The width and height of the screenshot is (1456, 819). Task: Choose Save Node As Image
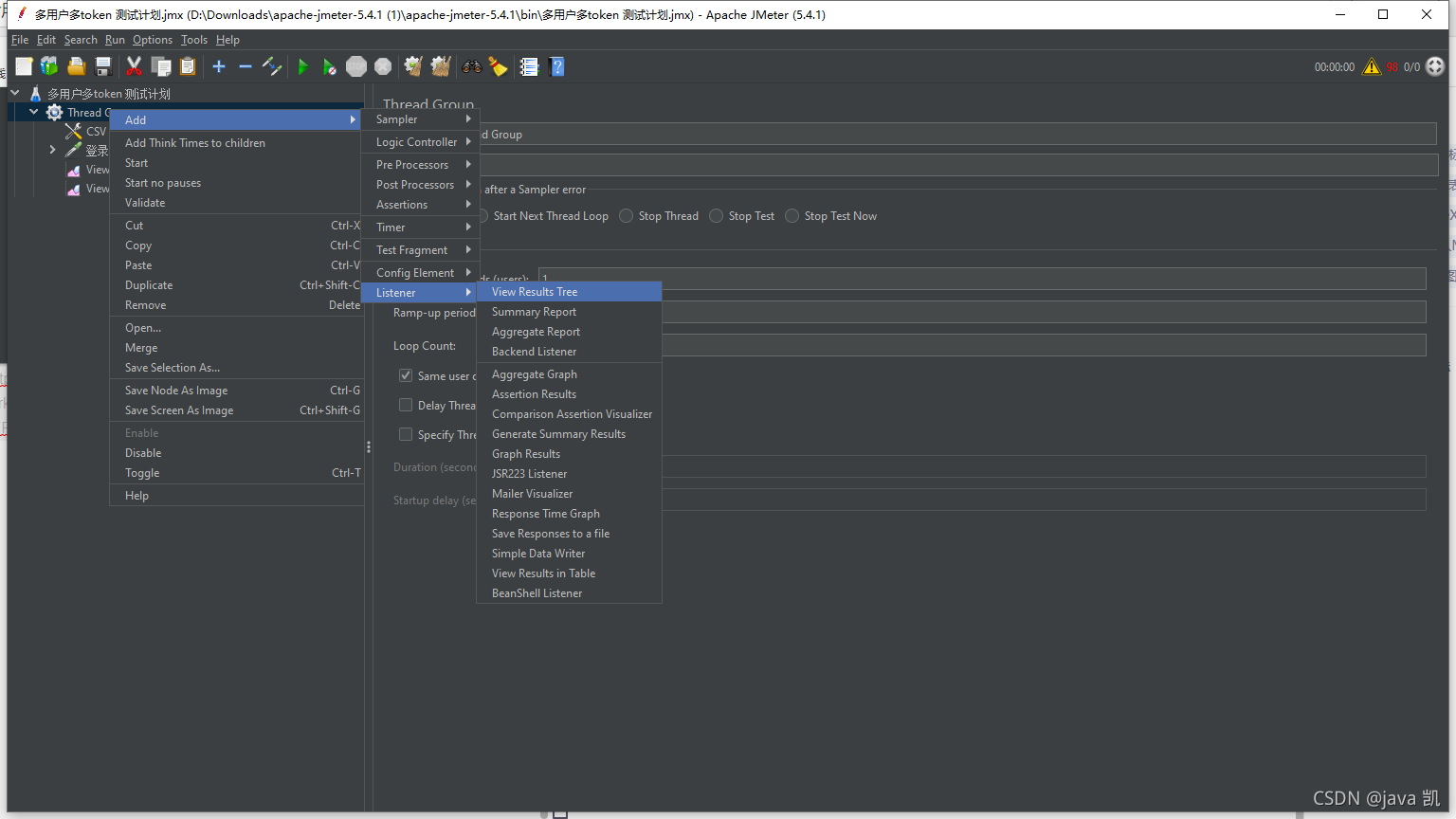(x=237, y=391)
